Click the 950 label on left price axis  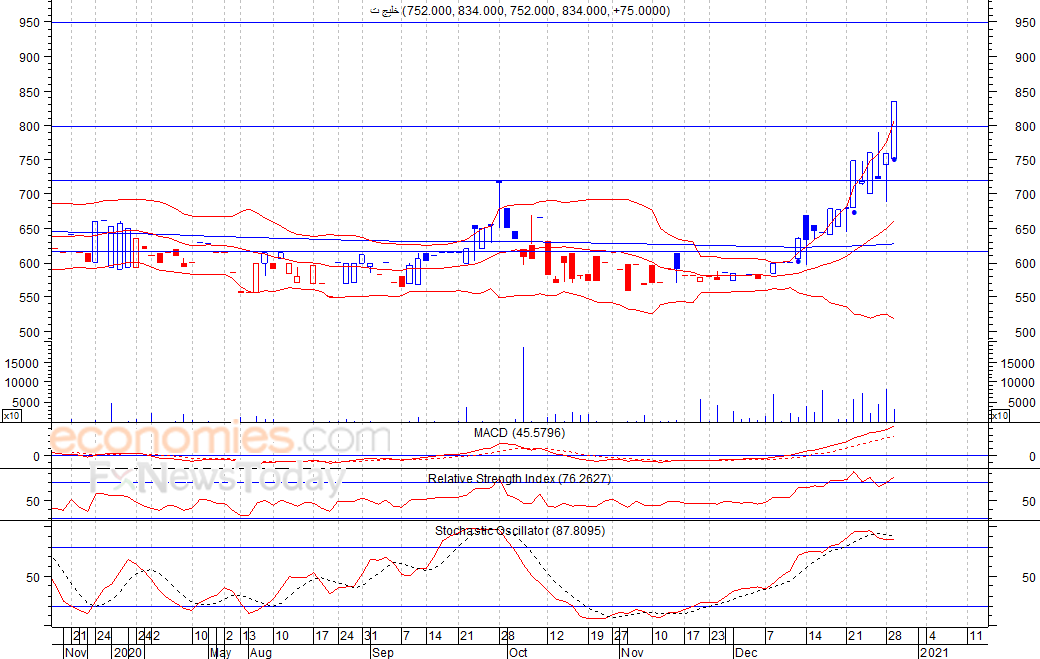pyautogui.click(x=30, y=23)
